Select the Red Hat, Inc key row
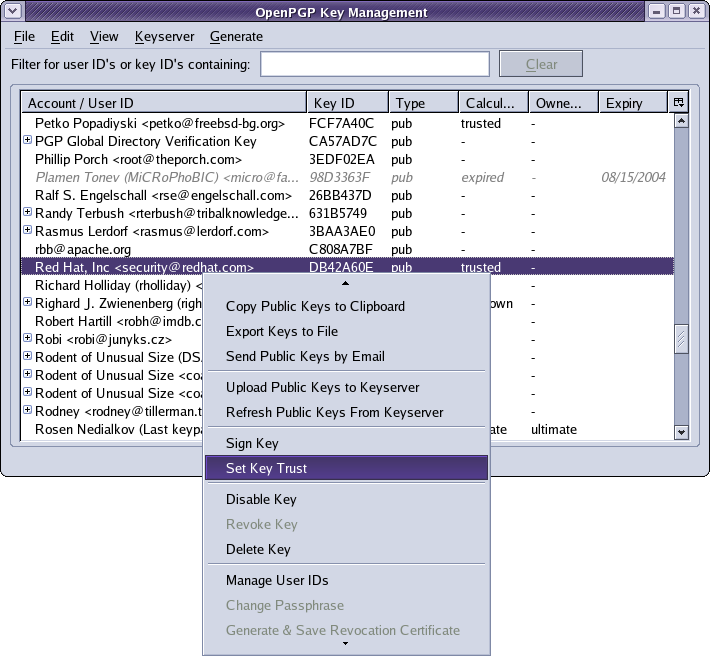Screen dimensions: 710x656 [x=347, y=267]
